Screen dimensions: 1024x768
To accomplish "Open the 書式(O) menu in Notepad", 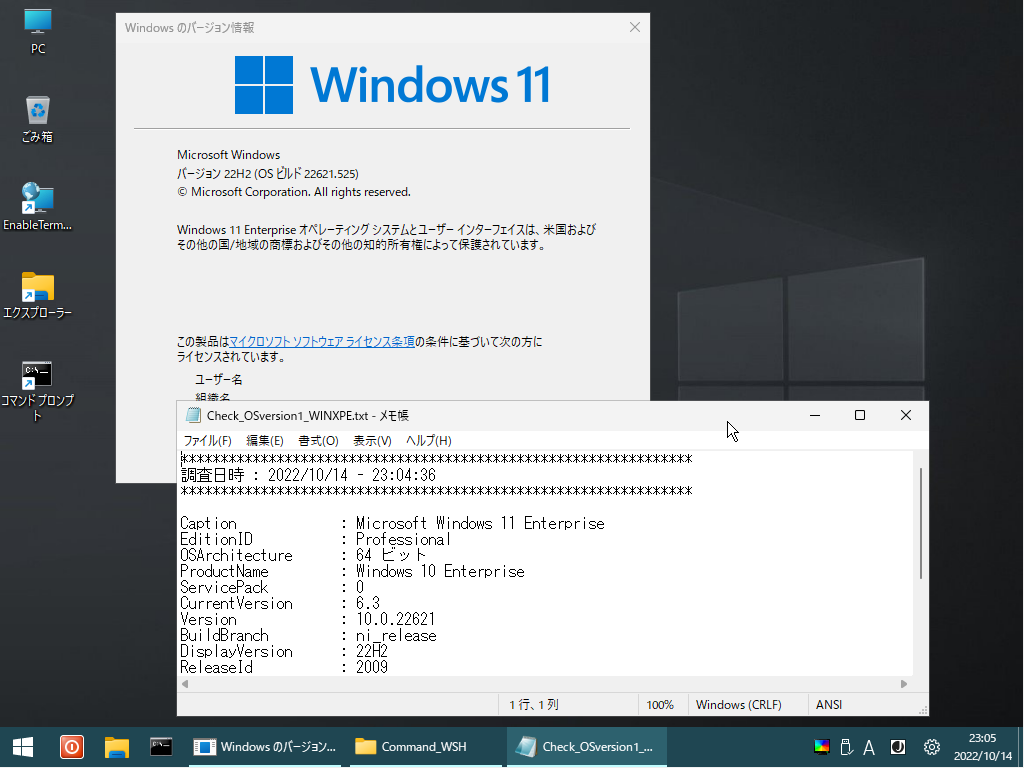I will click(x=318, y=441).
